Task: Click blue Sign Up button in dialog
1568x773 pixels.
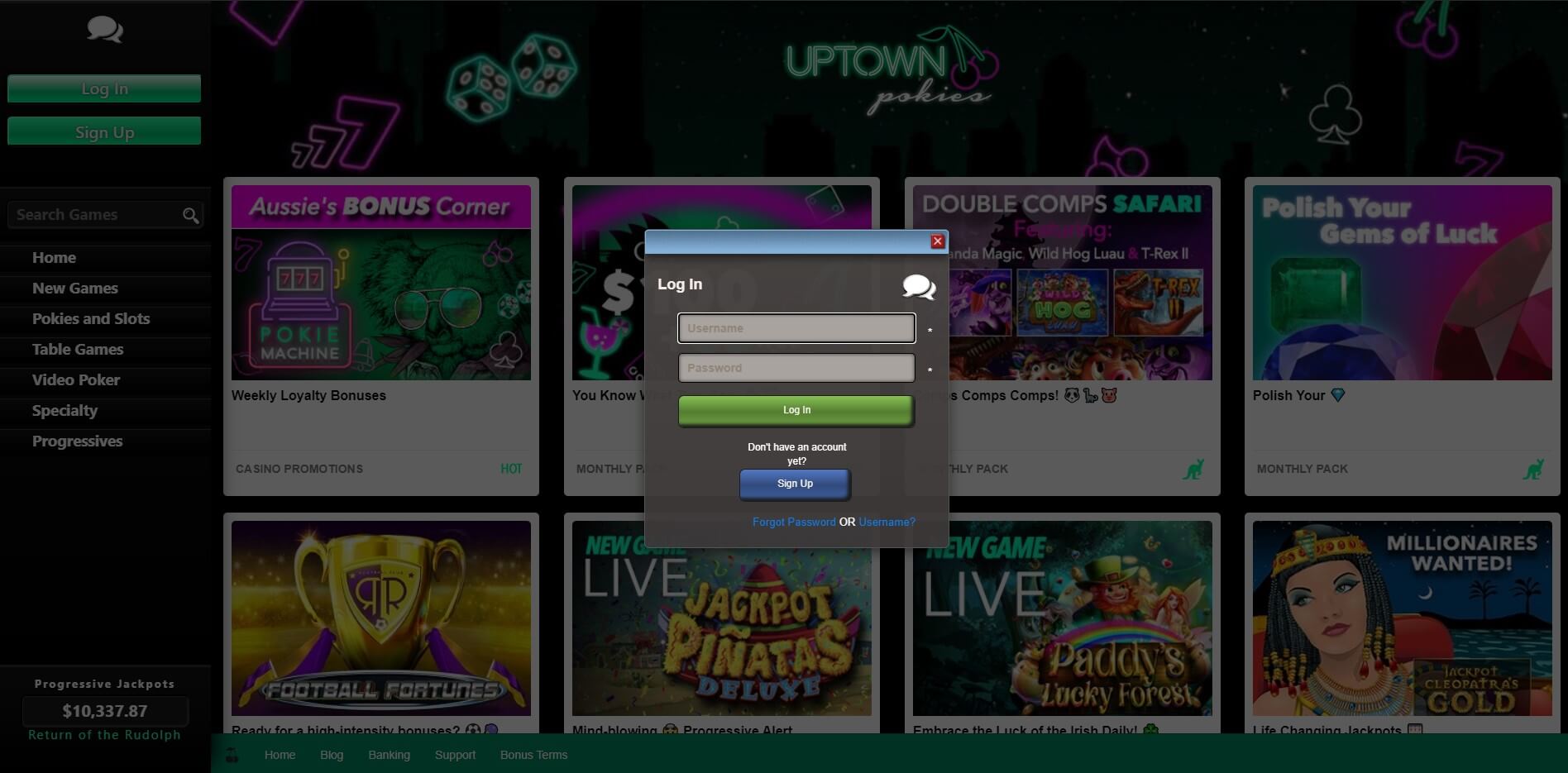Action: 795,484
